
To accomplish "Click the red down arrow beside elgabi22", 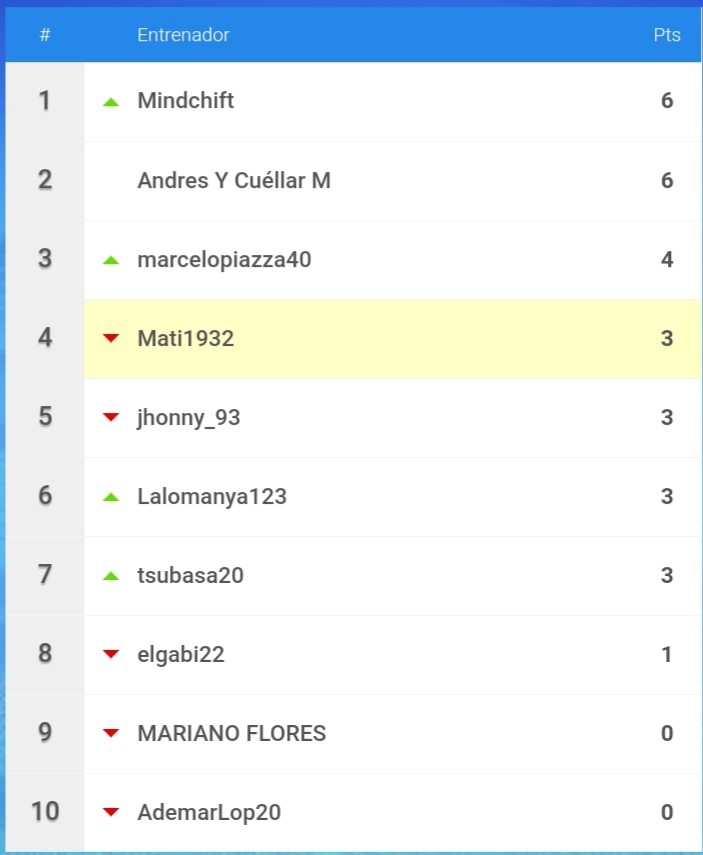I will 111,654.
